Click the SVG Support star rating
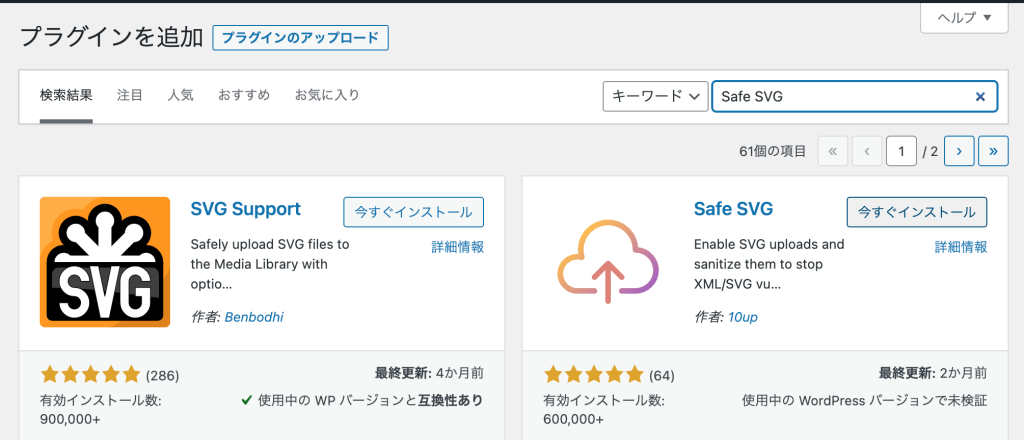Image resolution: width=1024 pixels, height=440 pixels. [x=90, y=375]
